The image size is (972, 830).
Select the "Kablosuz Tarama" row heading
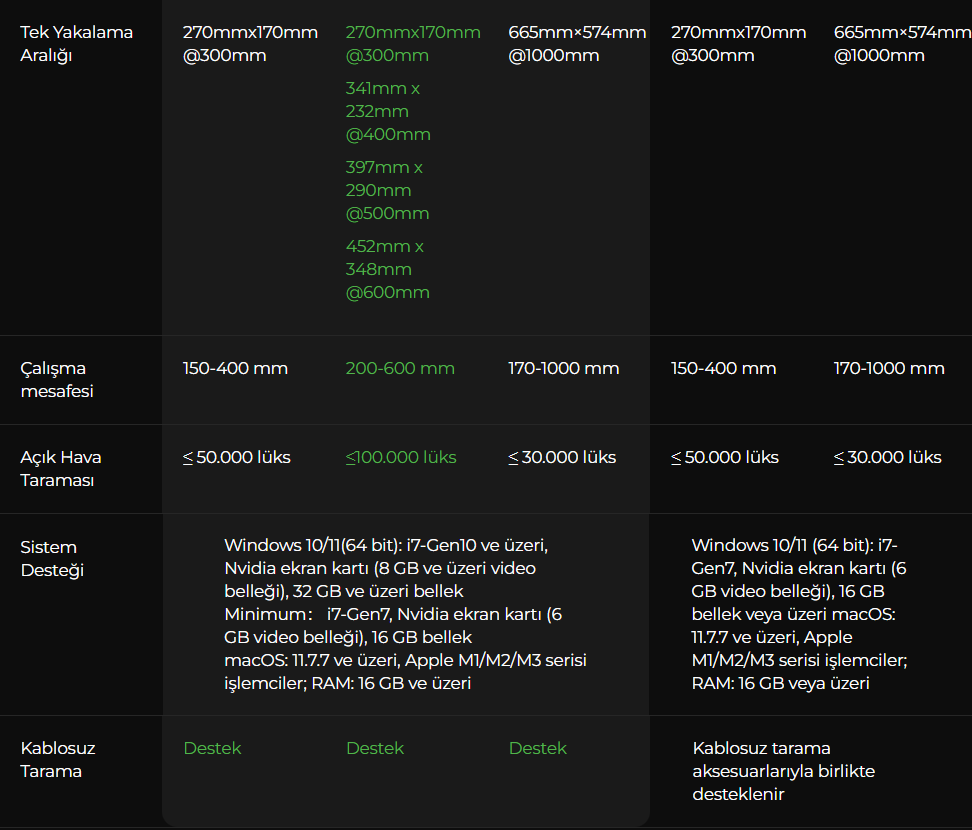click(58, 760)
